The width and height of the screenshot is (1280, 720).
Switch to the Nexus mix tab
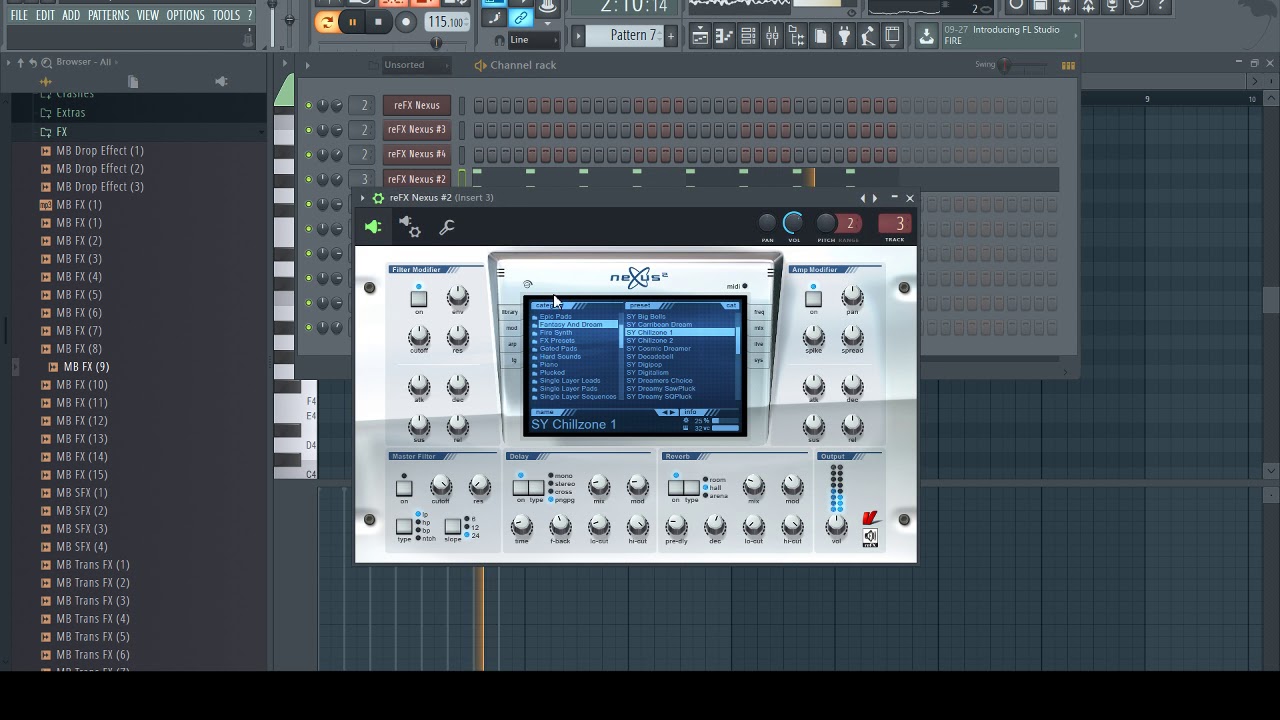pyautogui.click(x=759, y=328)
